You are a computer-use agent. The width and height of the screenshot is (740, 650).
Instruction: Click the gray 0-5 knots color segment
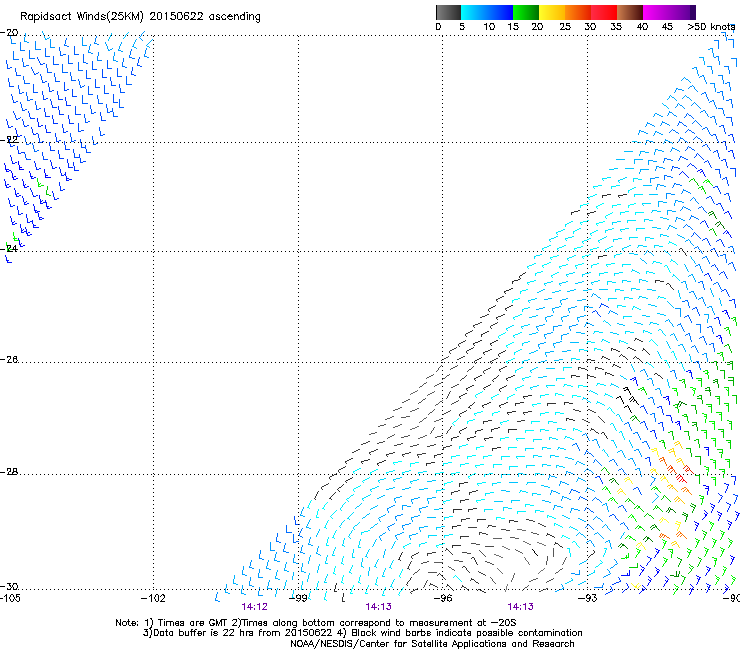[x=448, y=12]
